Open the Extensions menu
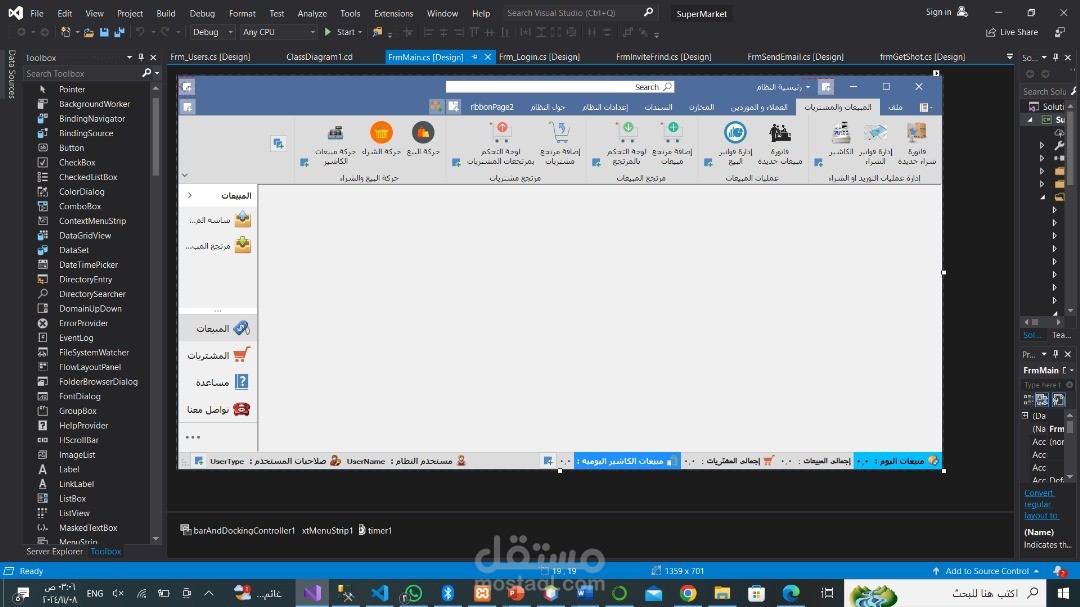 point(393,13)
